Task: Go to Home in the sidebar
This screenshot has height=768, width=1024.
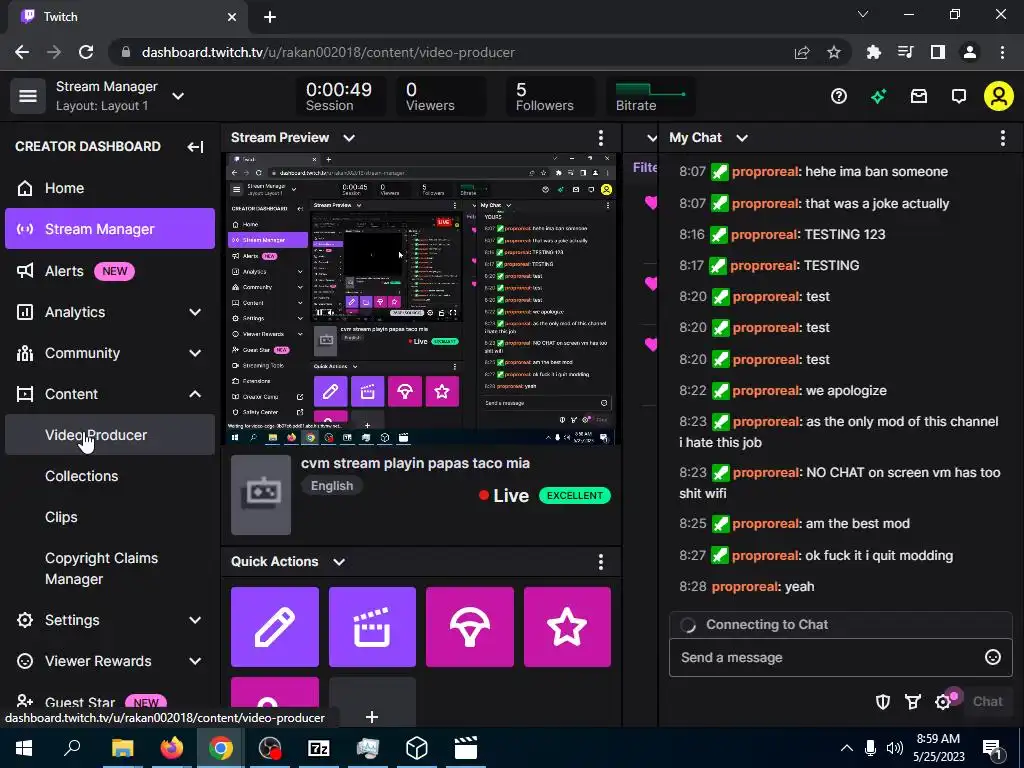Action: 110,188
